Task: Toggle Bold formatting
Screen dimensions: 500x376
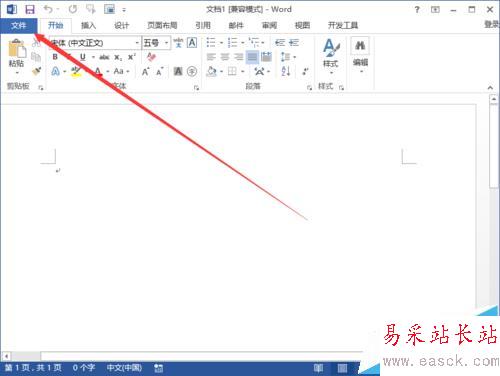Action: (55, 57)
